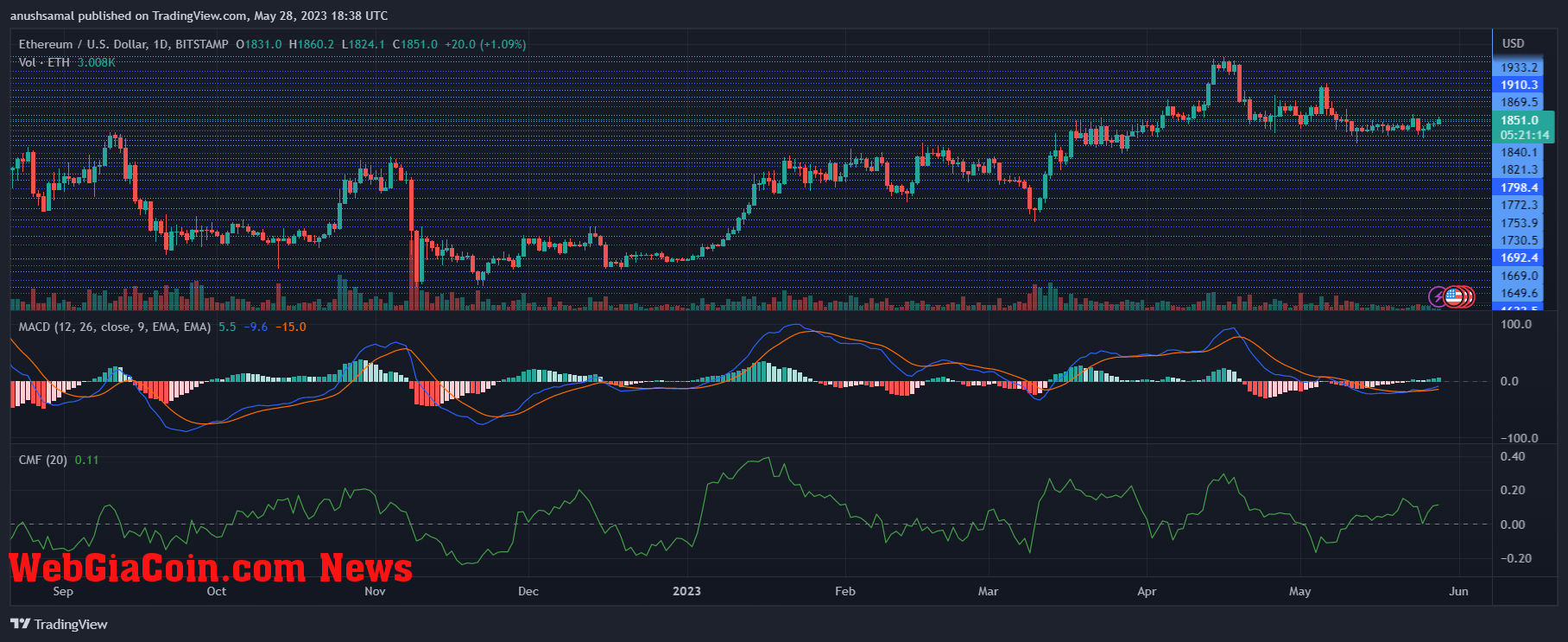Open the USD currency selector on the price axis

1513,43
